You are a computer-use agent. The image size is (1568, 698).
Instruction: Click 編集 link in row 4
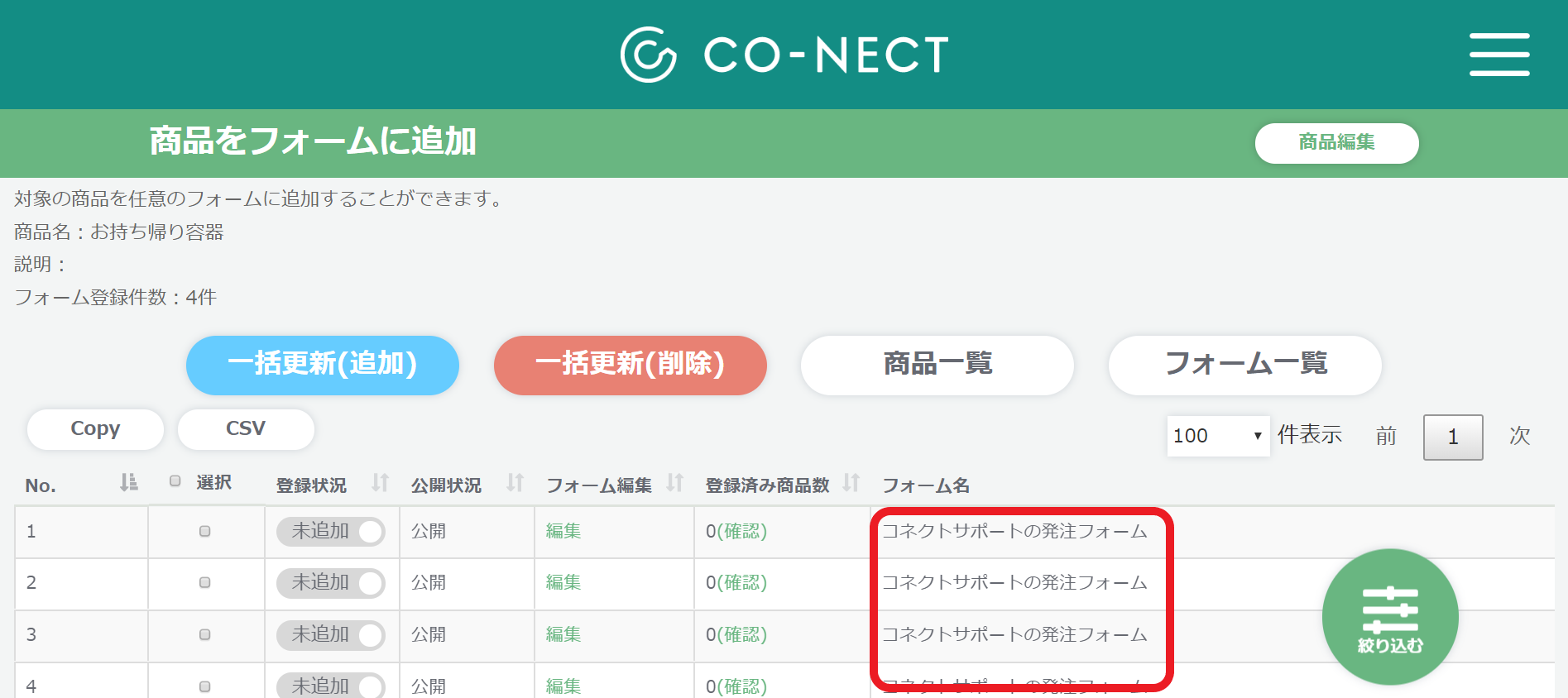[x=563, y=686]
